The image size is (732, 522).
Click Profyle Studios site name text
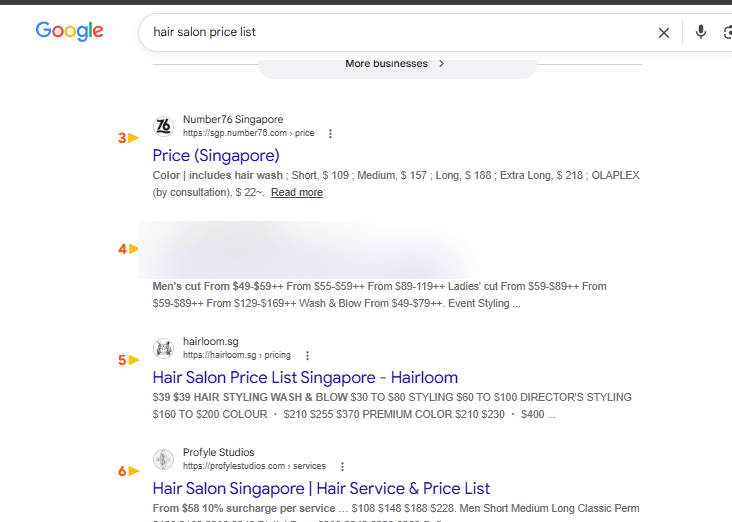click(x=218, y=452)
